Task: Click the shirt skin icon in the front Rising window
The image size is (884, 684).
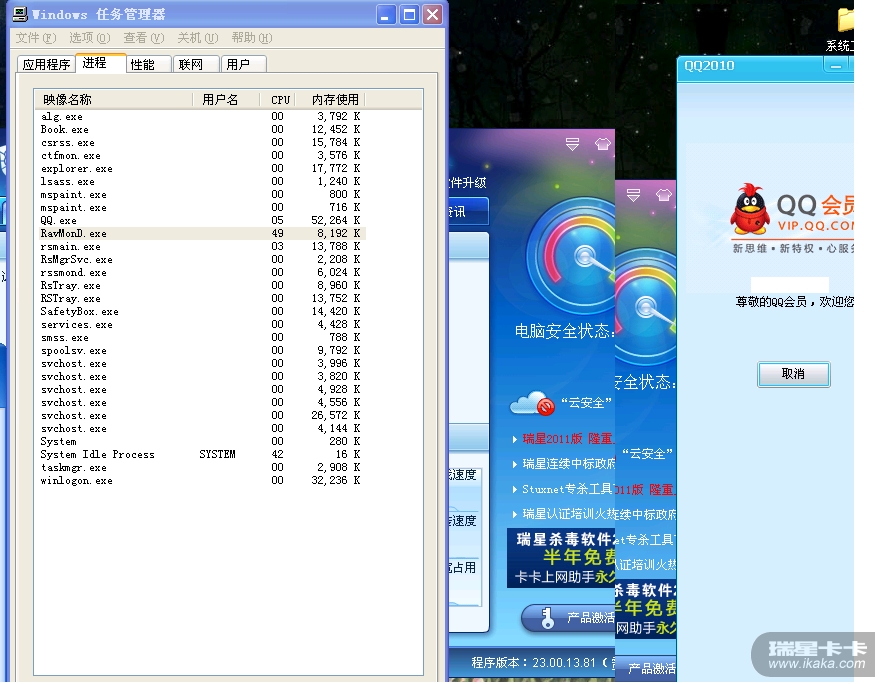Action: click(664, 195)
